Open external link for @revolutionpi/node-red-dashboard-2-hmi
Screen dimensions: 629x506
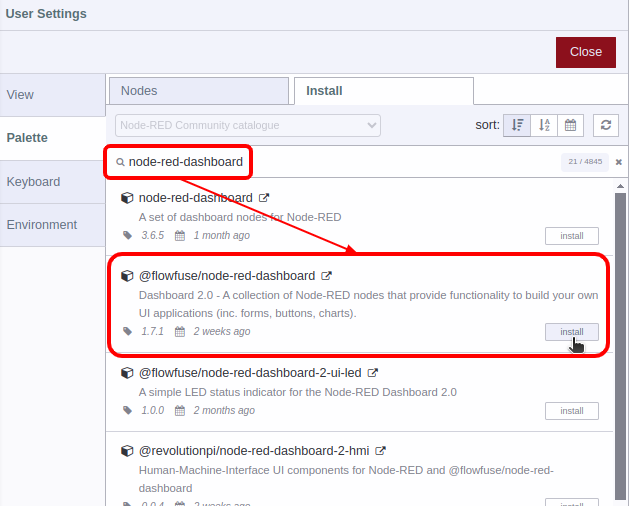380,451
